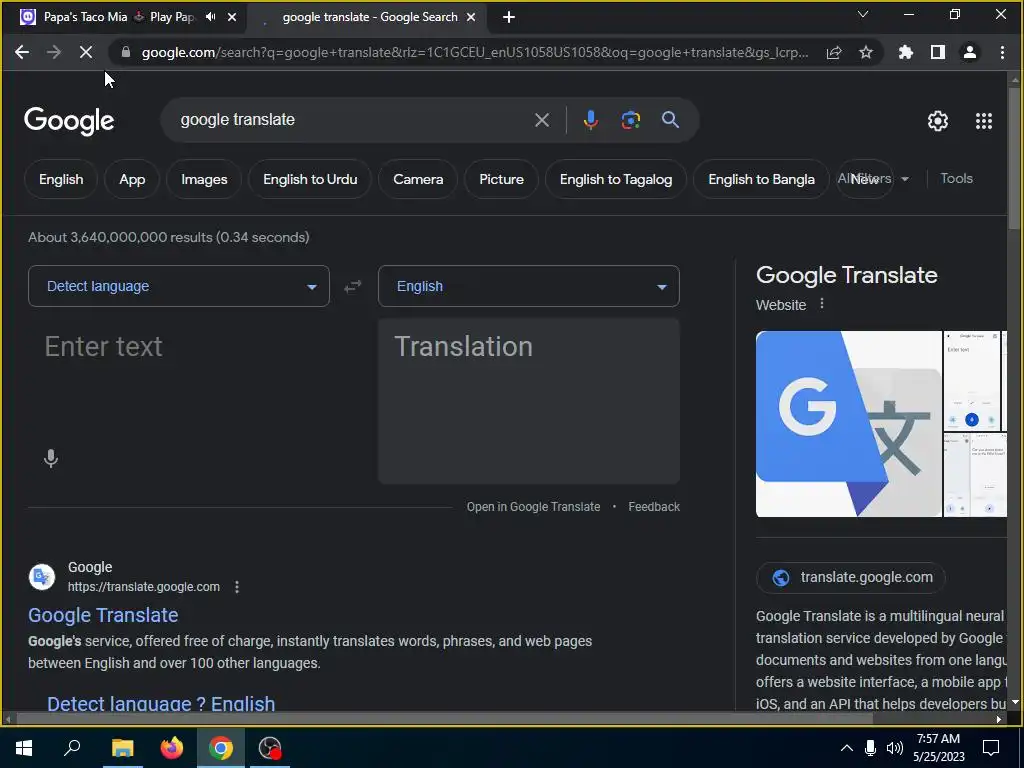This screenshot has width=1024, height=768.
Task: Close the google translate tab
Action: [471, 17]
